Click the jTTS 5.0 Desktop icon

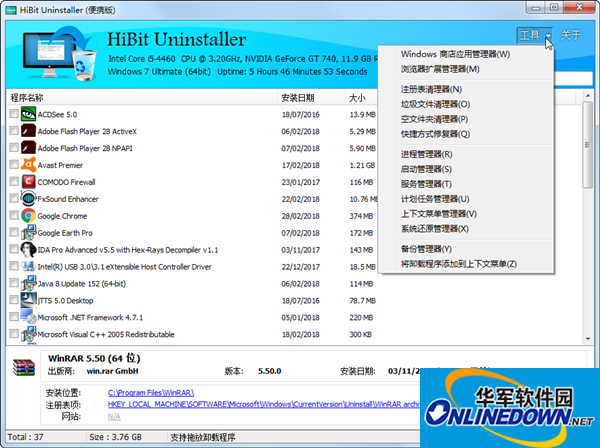click(28, 300)
